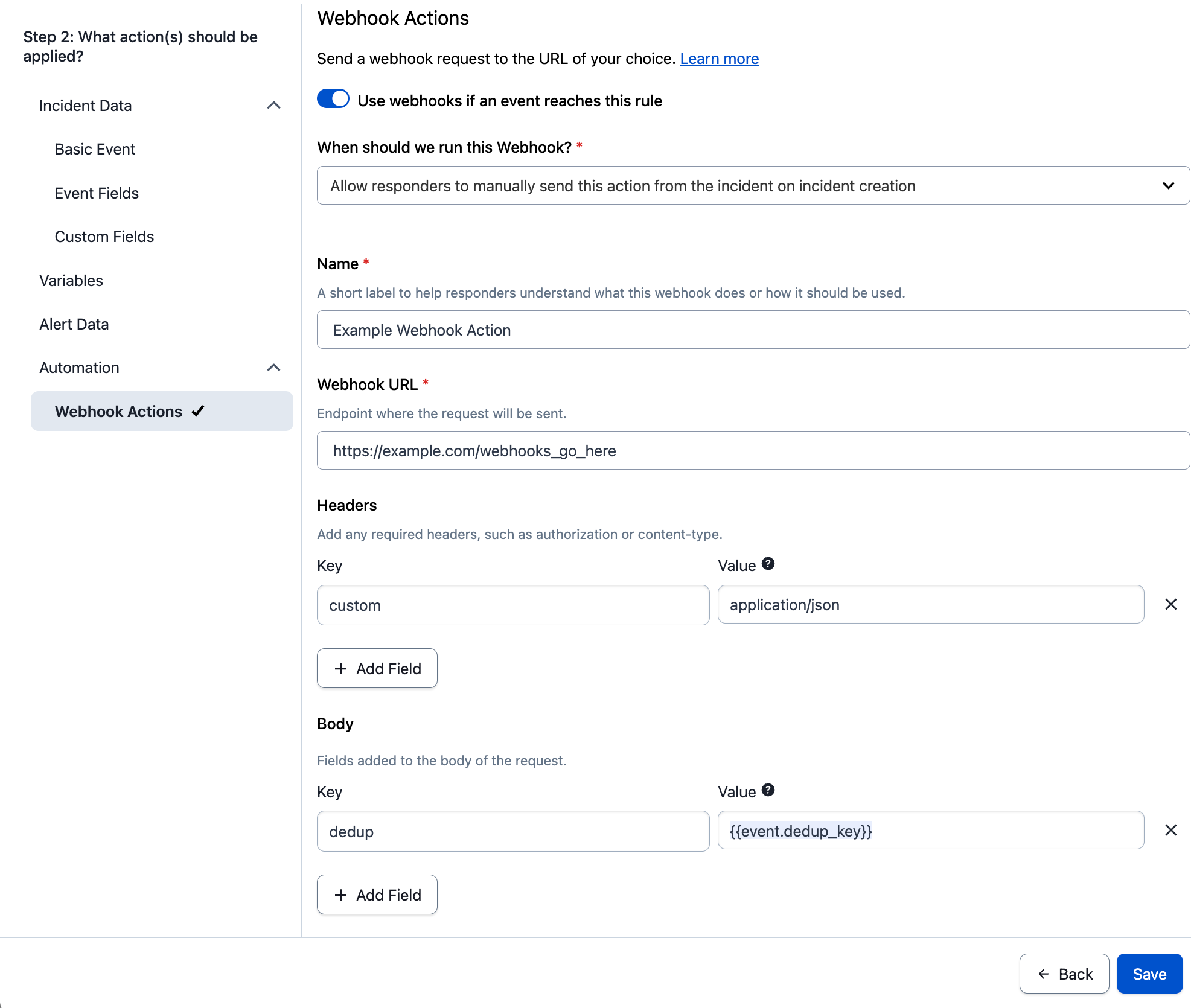This screenshot has width=1191, height=1008.
Task: Add Field under Headers
Action: tap(377, 668)
